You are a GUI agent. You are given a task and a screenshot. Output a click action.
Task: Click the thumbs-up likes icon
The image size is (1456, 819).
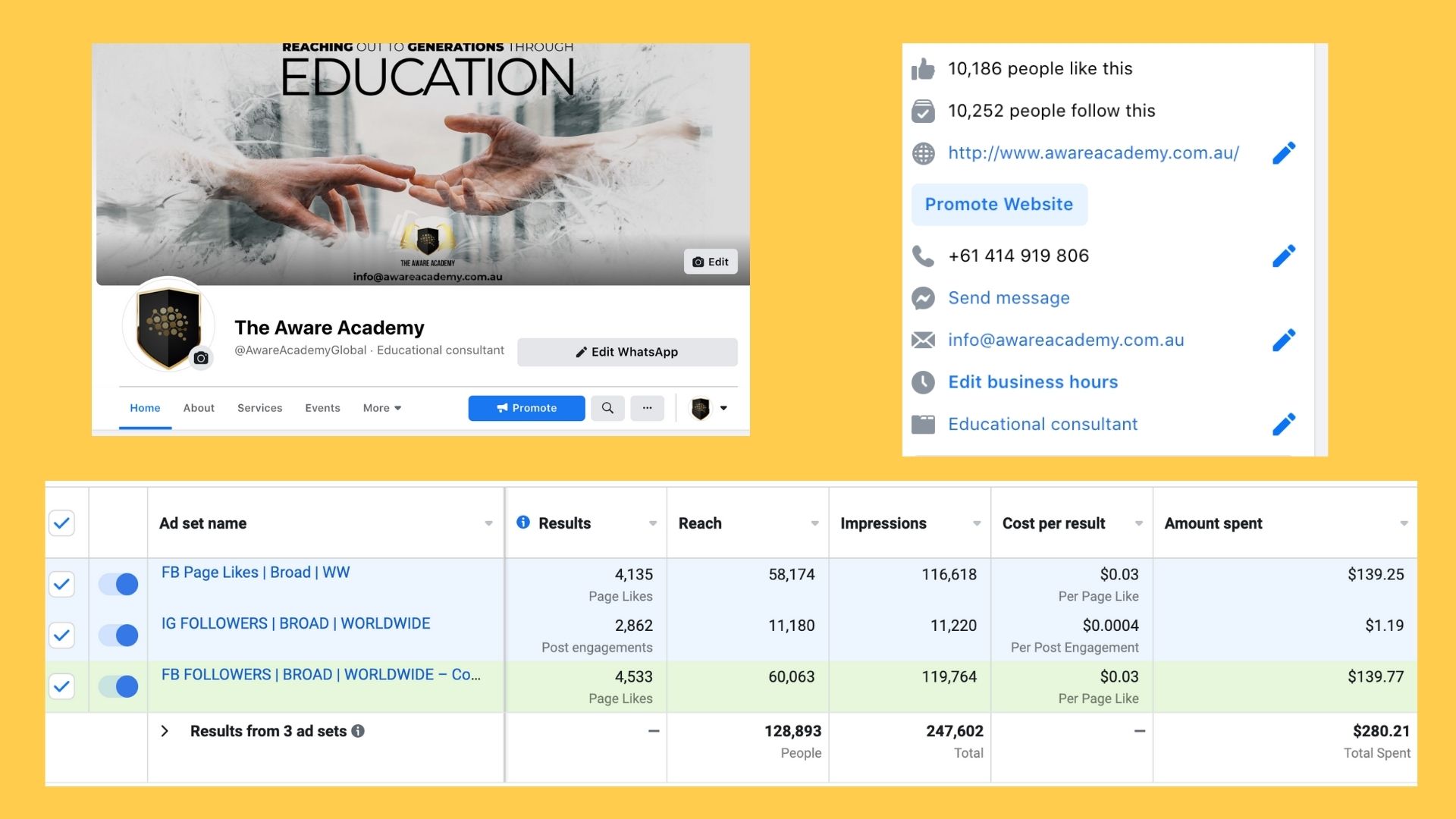click(x=923, y=69)
